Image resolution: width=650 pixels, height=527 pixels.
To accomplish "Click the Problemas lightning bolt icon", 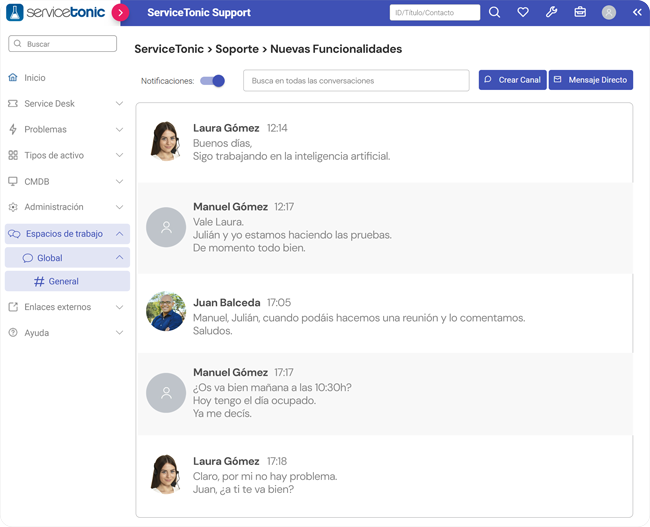I will [13, 129].
